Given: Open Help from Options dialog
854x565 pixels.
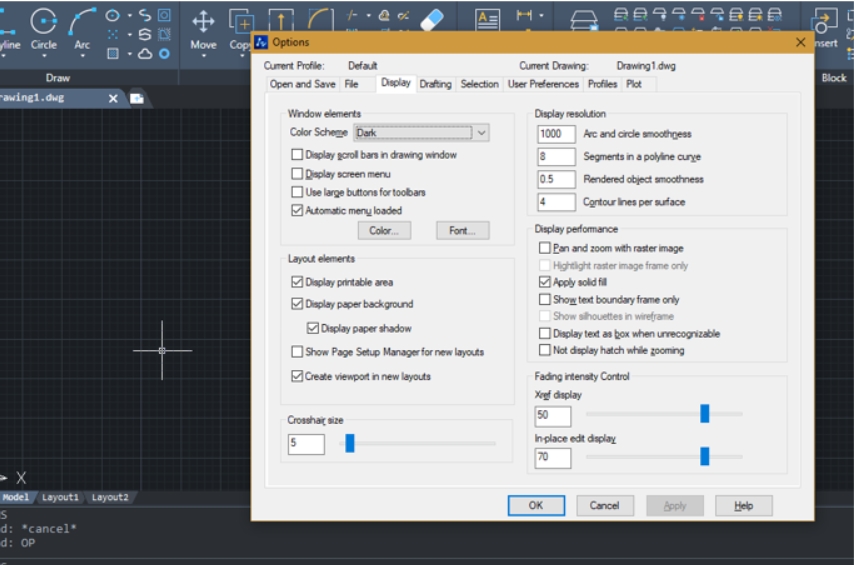Looking at the screenshot, I should [743, 506].
